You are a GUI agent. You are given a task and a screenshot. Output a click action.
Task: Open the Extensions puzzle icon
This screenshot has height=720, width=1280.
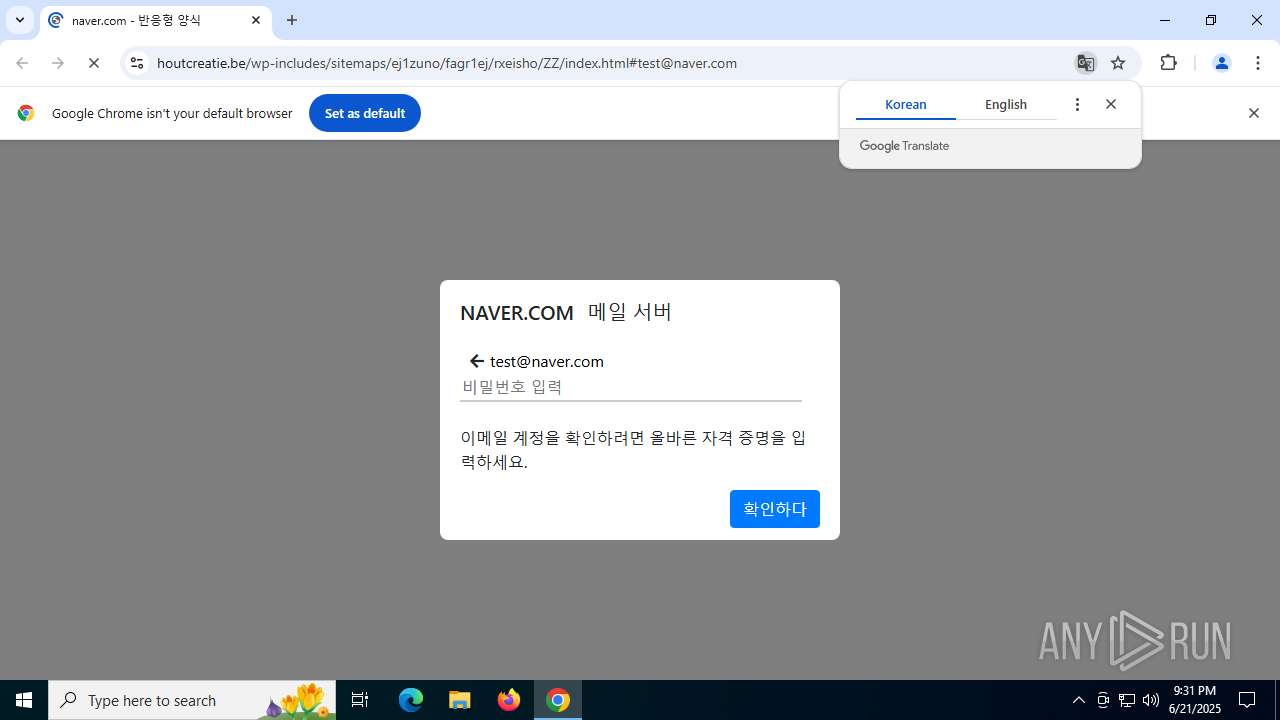click(x=1168, y=63)
